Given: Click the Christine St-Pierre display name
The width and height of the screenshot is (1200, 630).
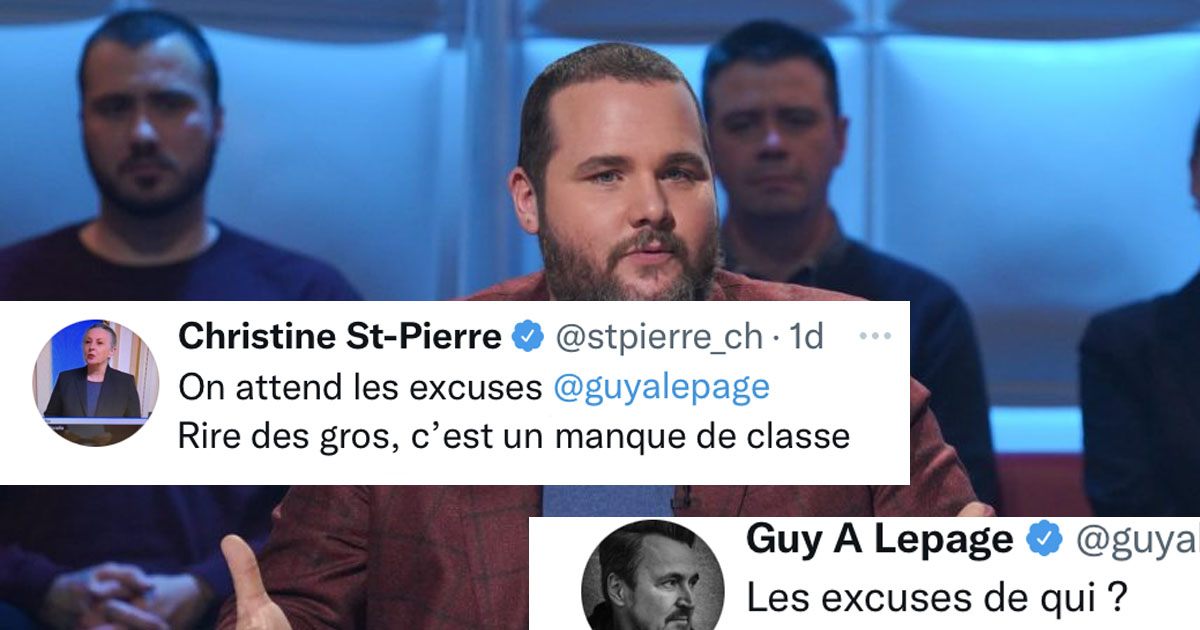Looking at the screenshot, I should pyautogui.click(x=339, y=338).
